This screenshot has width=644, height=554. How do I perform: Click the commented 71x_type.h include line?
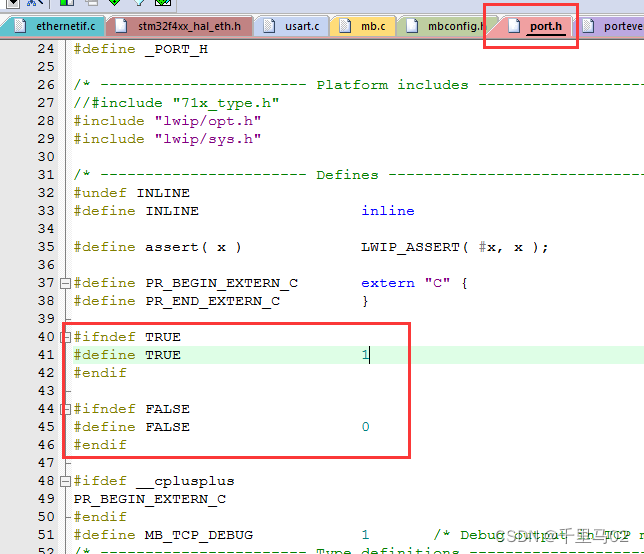176,103
